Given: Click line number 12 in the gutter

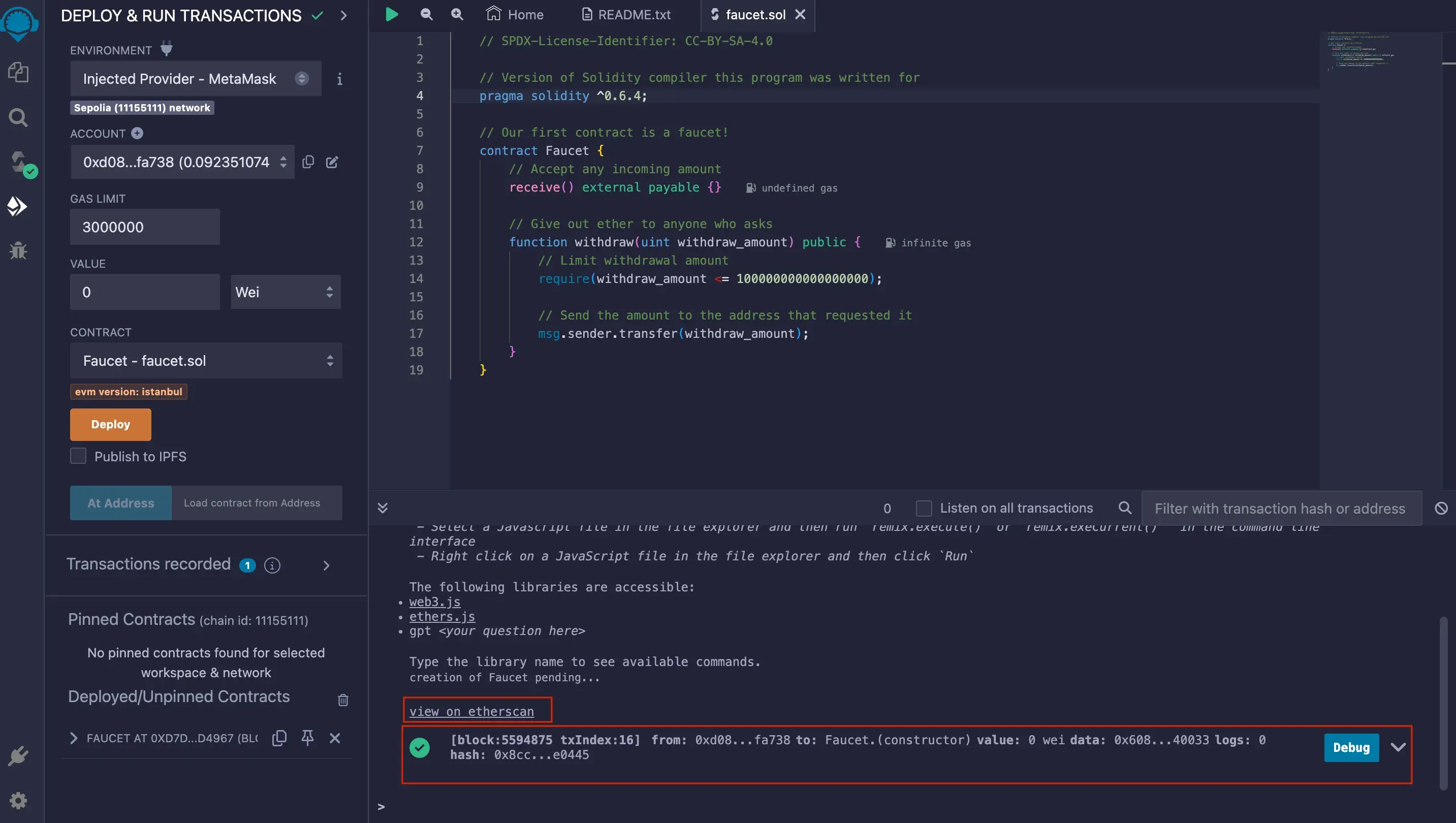Looking at the screenshot, I should point(416,242).
